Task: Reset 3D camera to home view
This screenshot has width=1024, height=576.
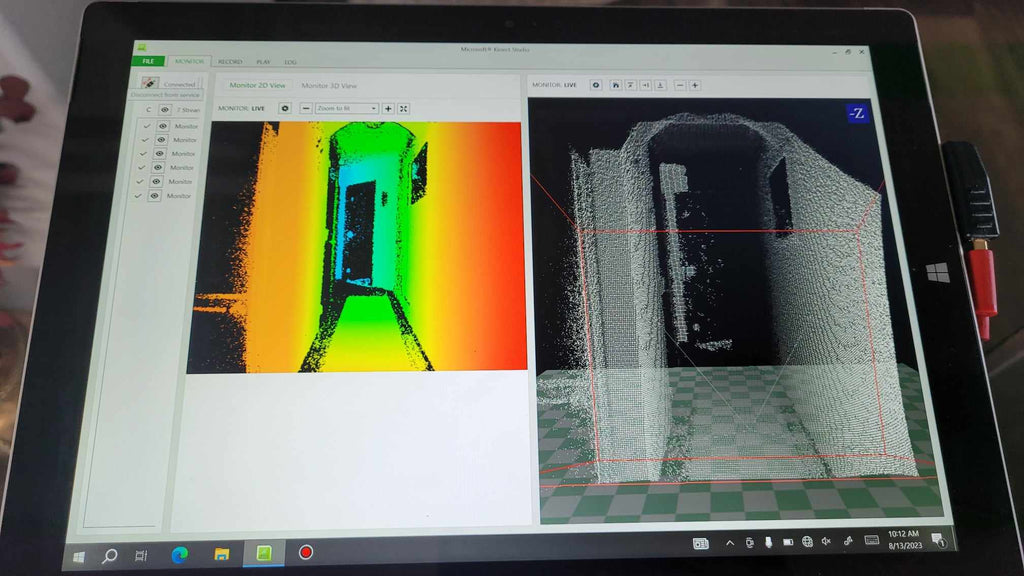Action: pos(615,85)
